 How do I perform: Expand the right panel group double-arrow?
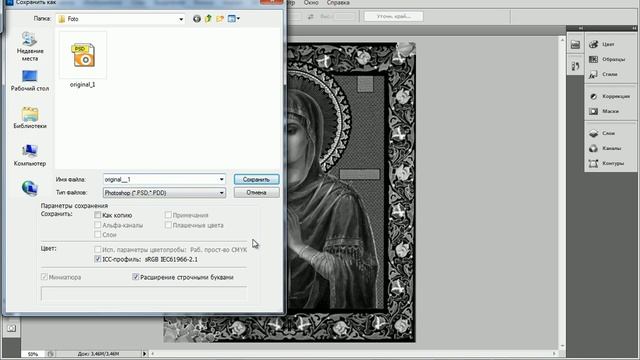coord(634,28)
